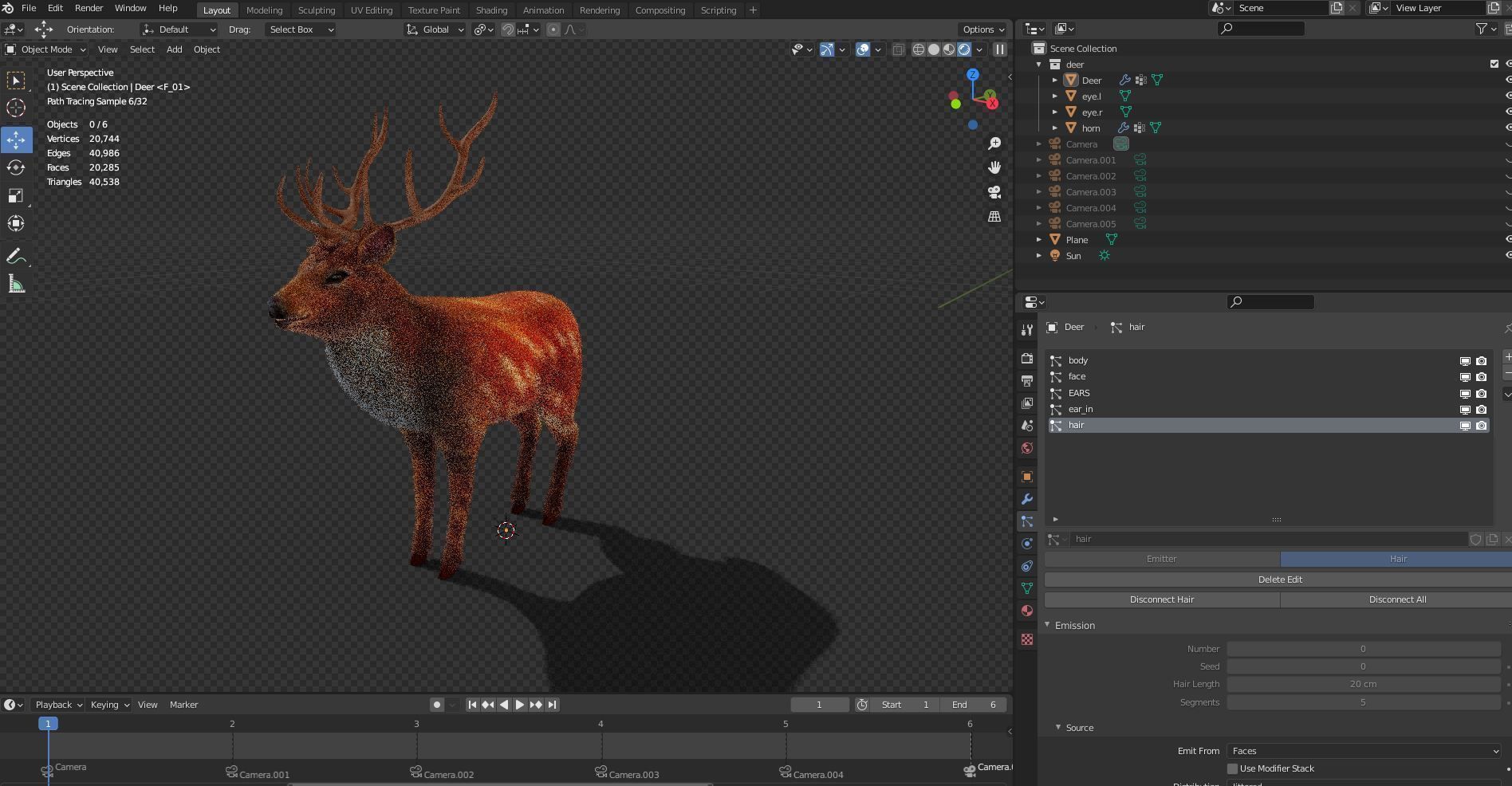Collapse the Source subpanel

(x=1058, y=727)
